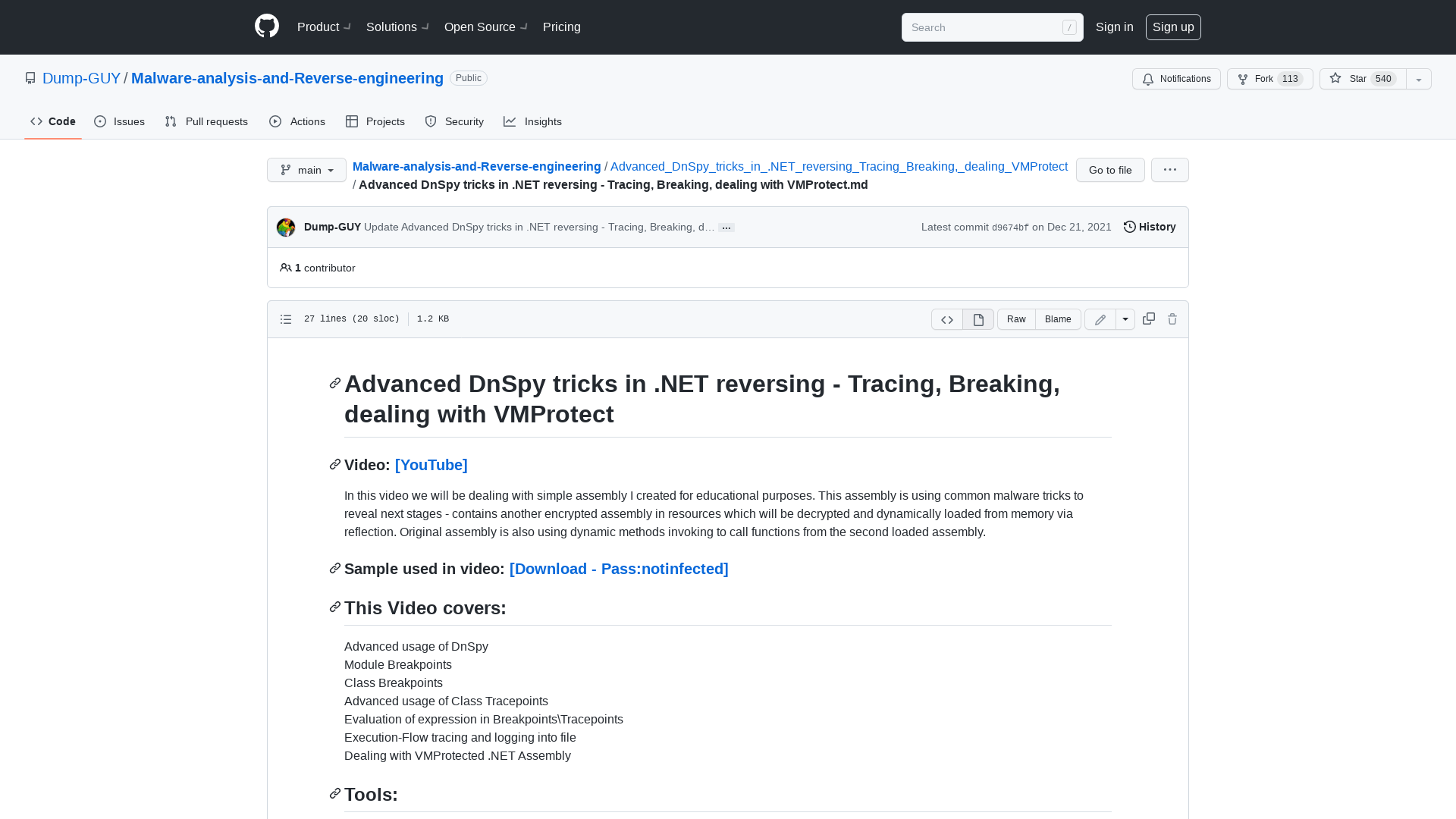This screenshot has width=1456, height=819.
Task: Open the Update Advanced DnSpy commit message
Action: click(x=539, y=227)
